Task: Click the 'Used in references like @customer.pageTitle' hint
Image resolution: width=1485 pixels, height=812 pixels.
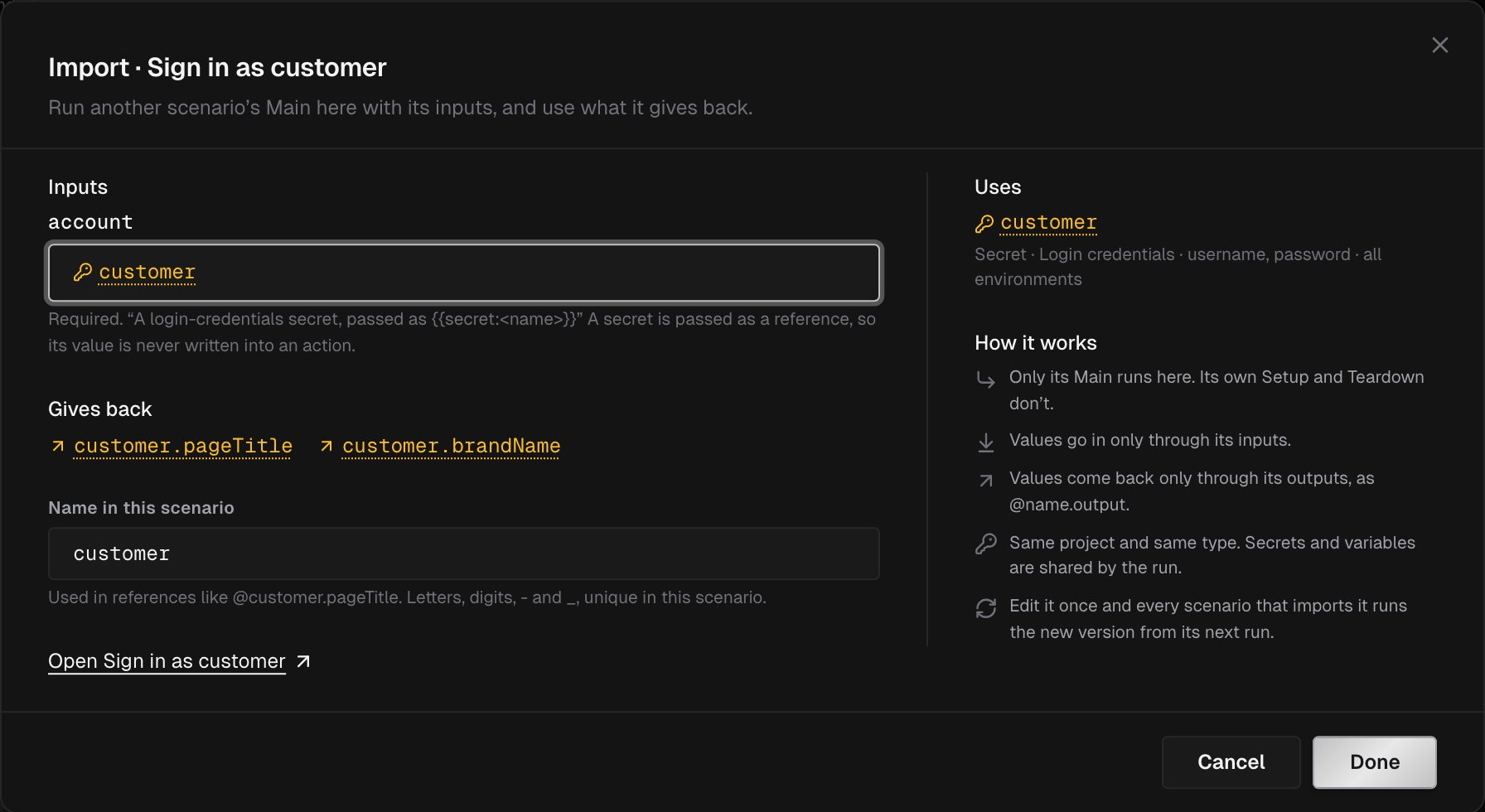Action: (407, 597)
